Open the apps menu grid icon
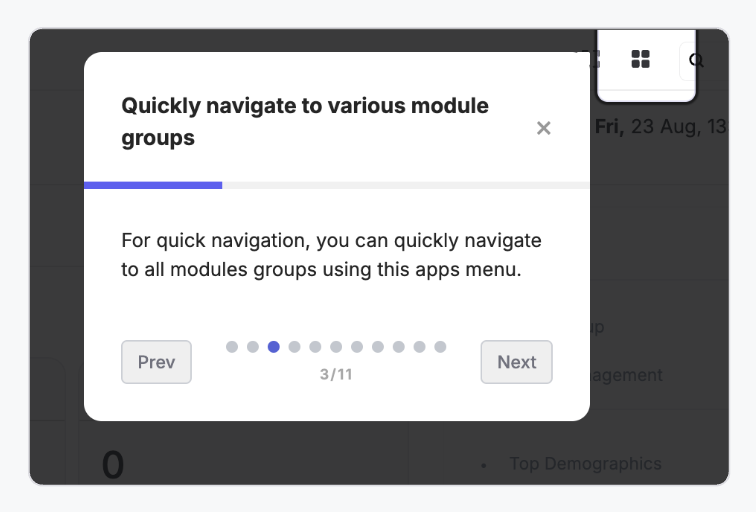 641,59
